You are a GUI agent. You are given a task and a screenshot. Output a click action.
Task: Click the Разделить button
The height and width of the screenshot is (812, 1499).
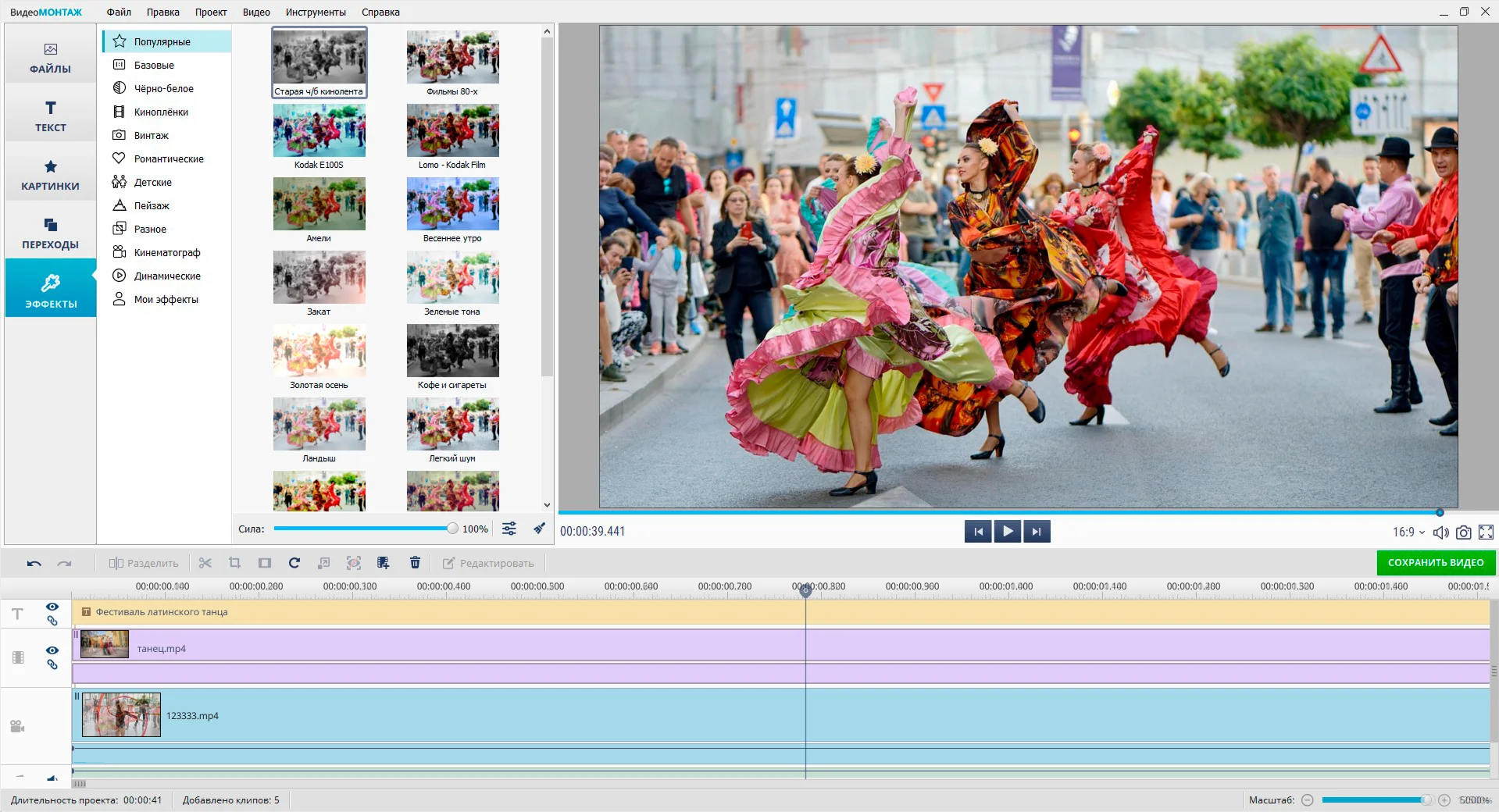[x=144, y=563]
